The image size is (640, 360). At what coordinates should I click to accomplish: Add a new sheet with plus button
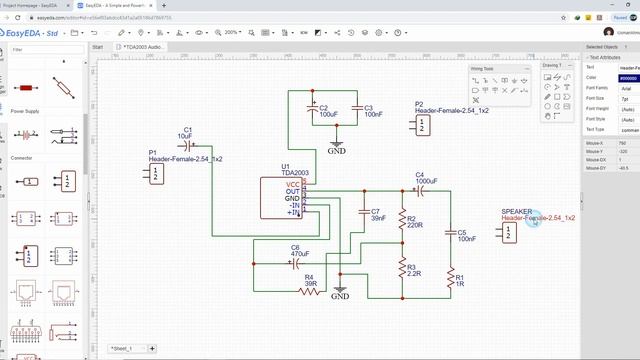[x=152, y=349]
